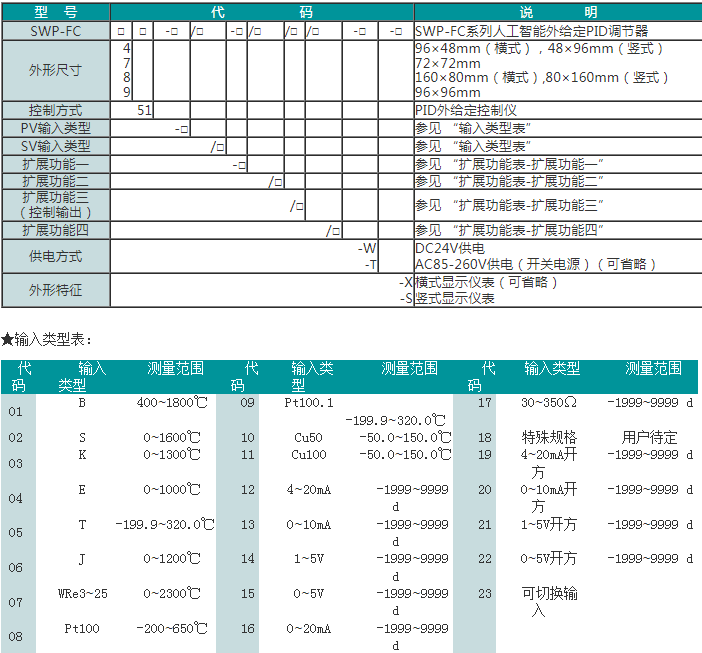The width and height of the screenshot is (702, 653).
Task: Click the 0~1200℃ range
Action: [172, 559]
